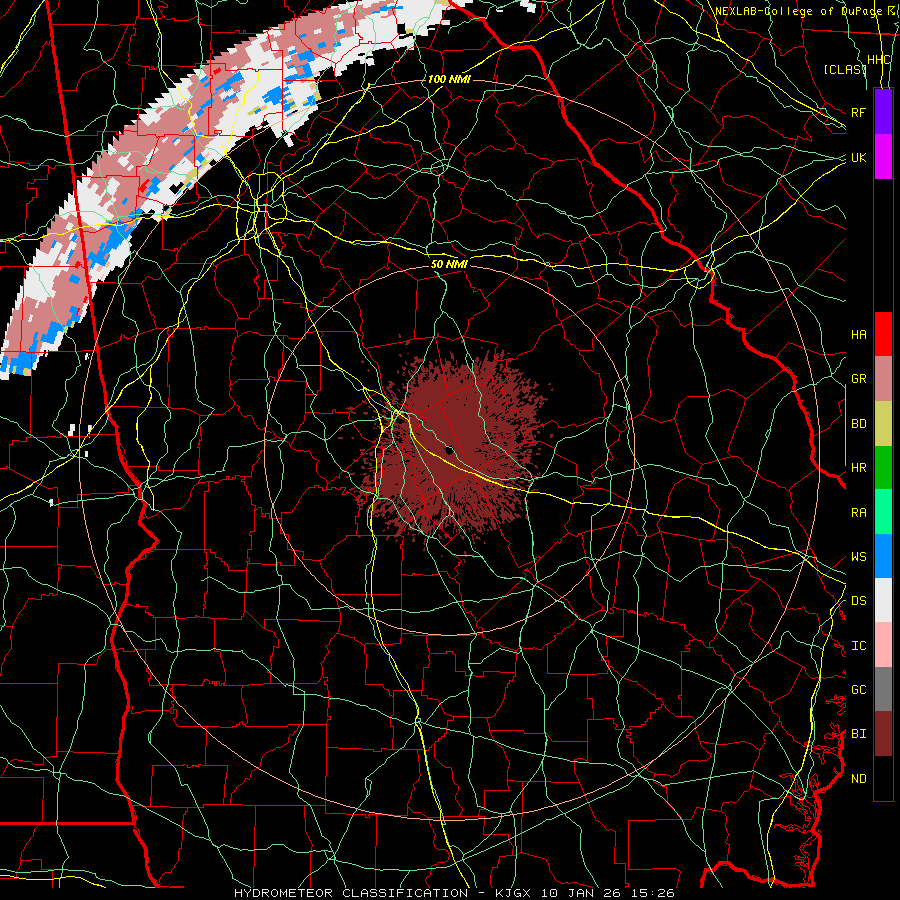Click the 15:26 timestamp
Screen dimensions: 900x900
pos(655,893)
